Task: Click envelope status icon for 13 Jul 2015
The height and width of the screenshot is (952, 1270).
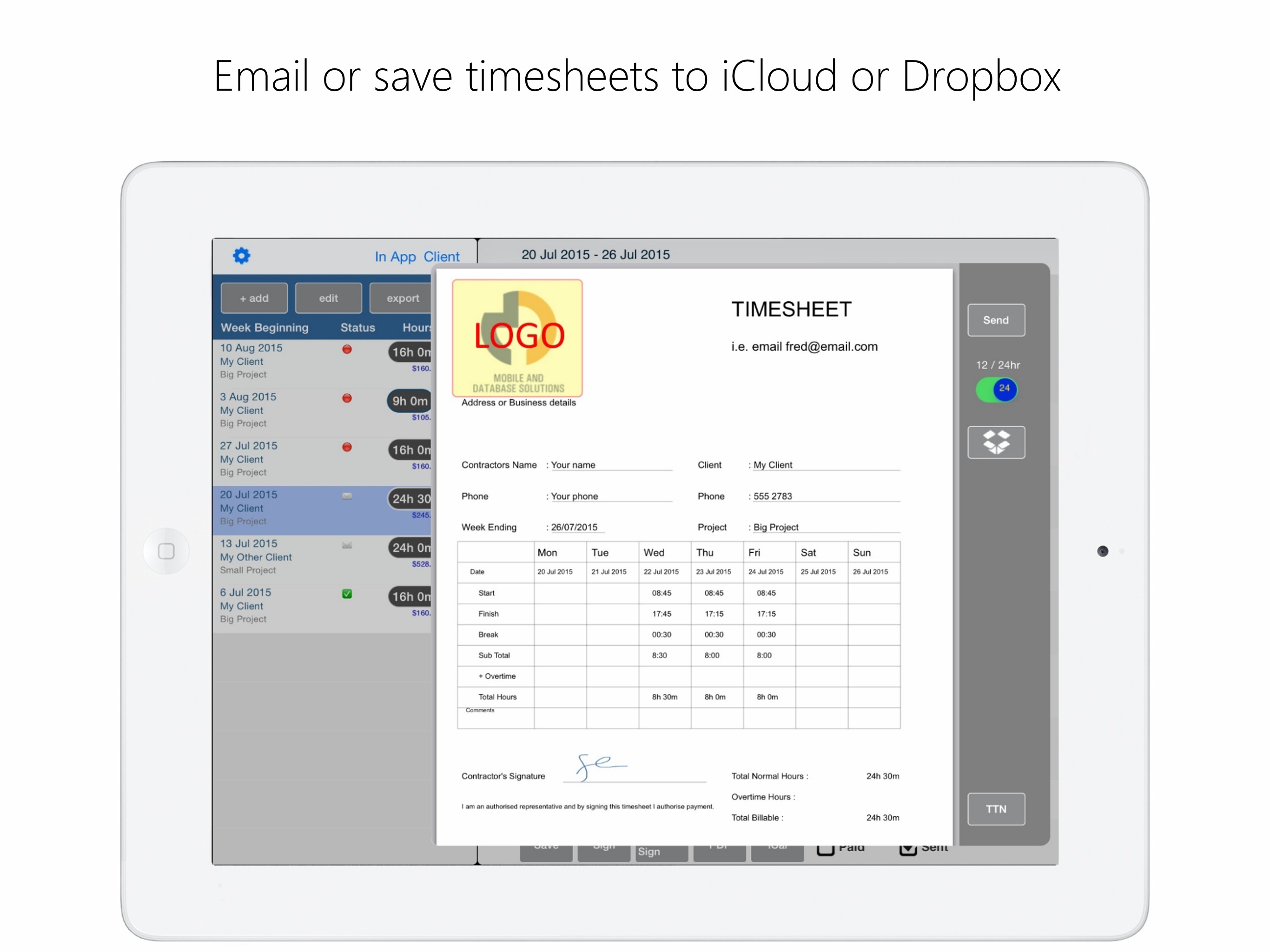Action: tap(347, 545)
